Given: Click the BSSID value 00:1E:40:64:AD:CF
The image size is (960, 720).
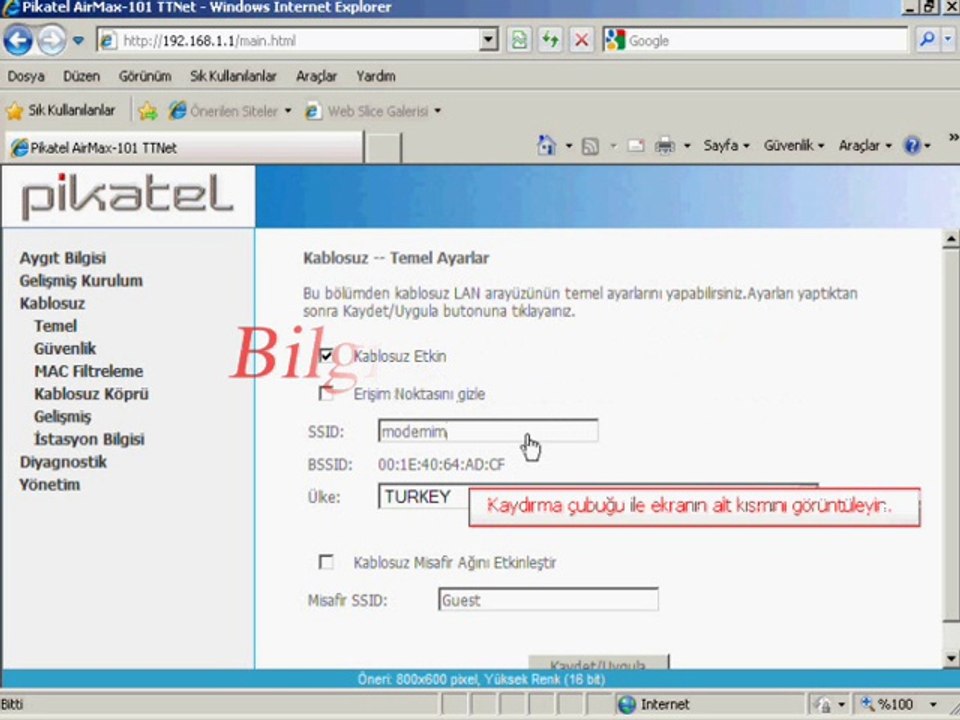Looking at the screenshot, I should point(441,465).
